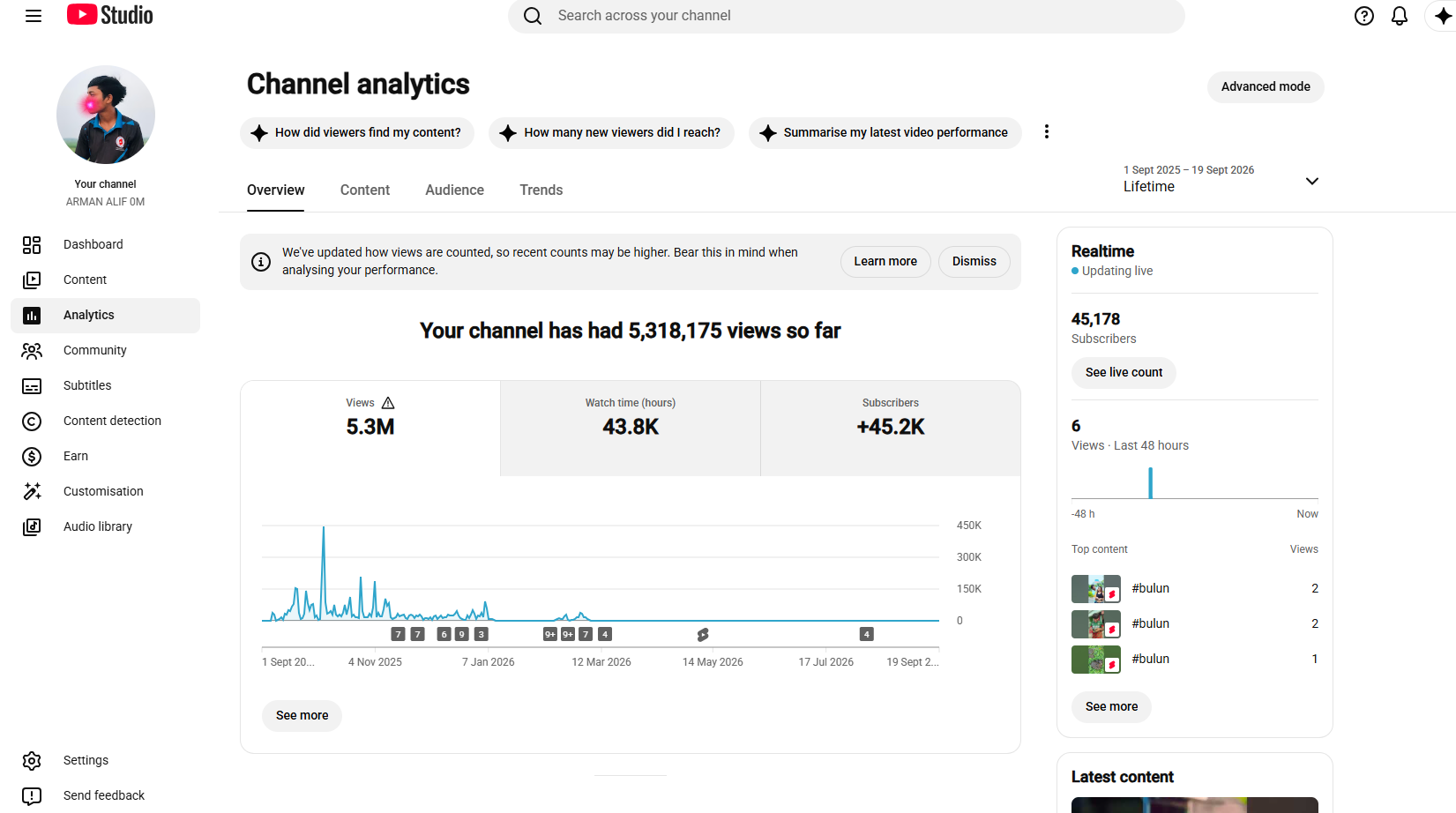Click the Help question mark icon
This screenshot has width=1456, height=813.
tap(1364, 16)
